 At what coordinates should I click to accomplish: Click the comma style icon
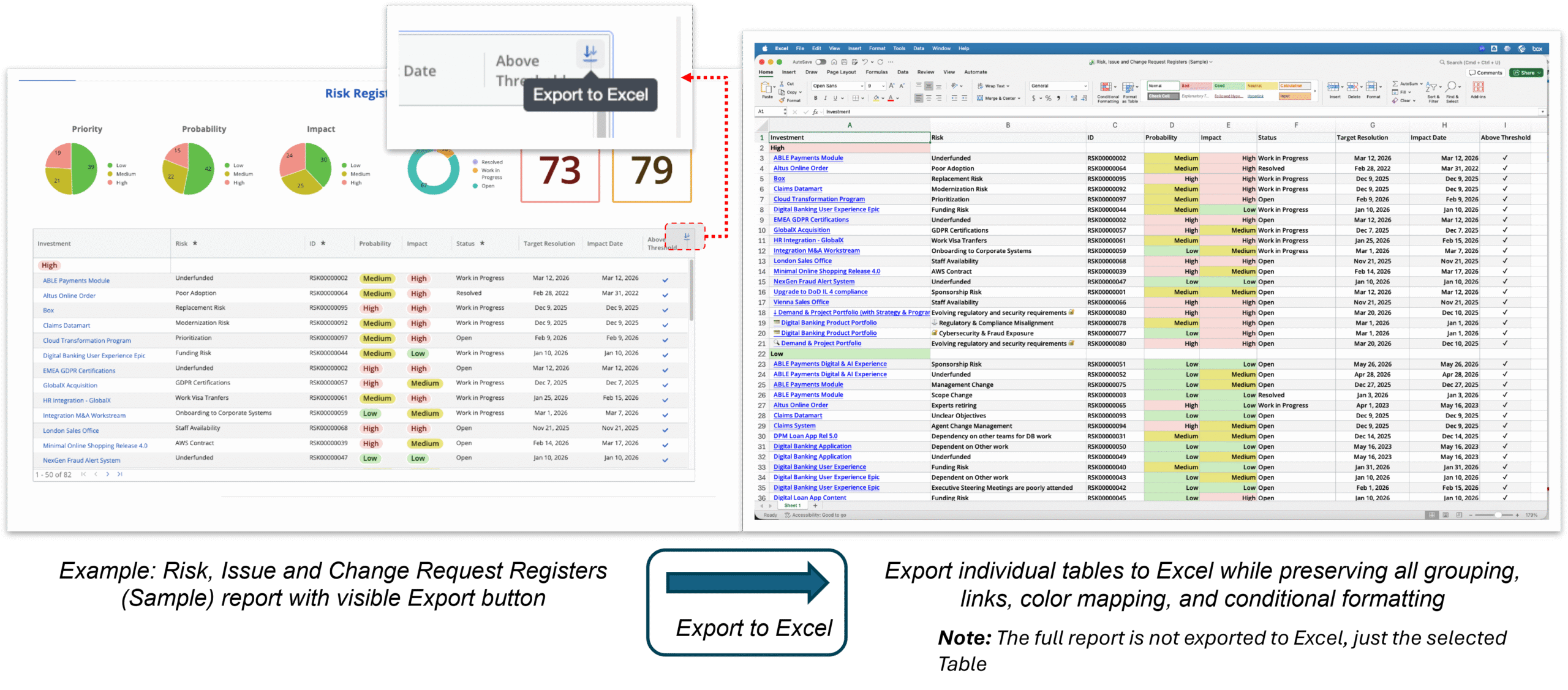pos(1058,98)
